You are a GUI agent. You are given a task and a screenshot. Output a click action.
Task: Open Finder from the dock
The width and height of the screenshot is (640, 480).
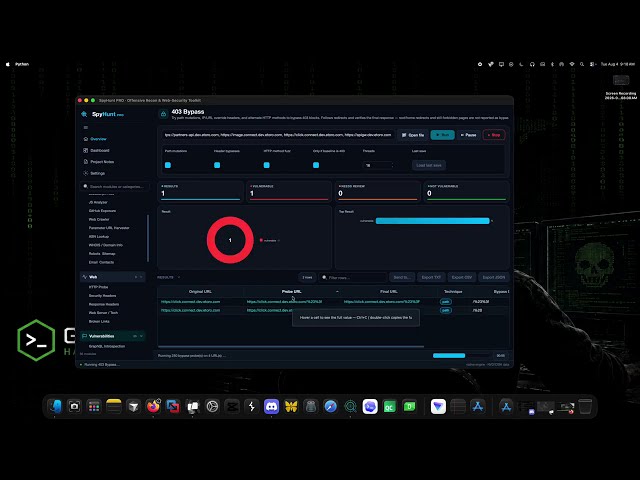pos(55,407)
